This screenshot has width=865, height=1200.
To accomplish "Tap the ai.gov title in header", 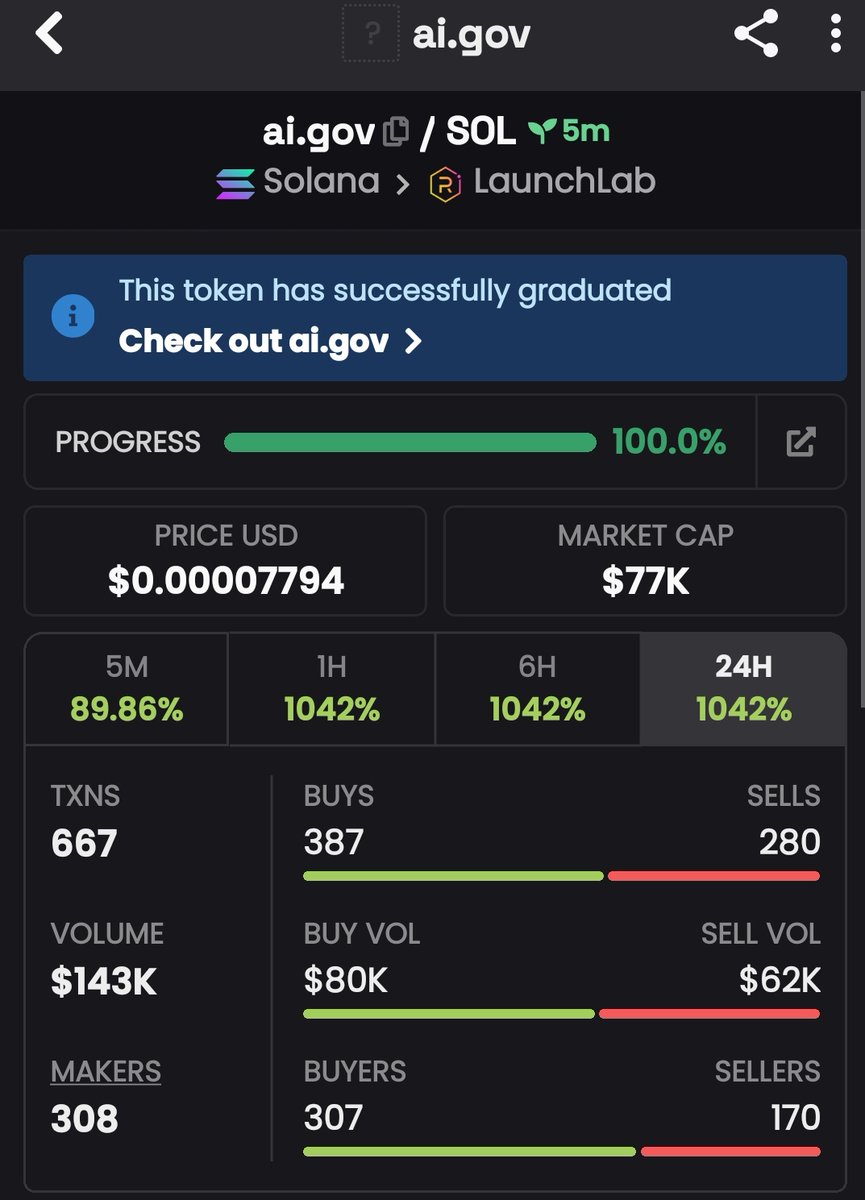I will (x=471, y=35).
